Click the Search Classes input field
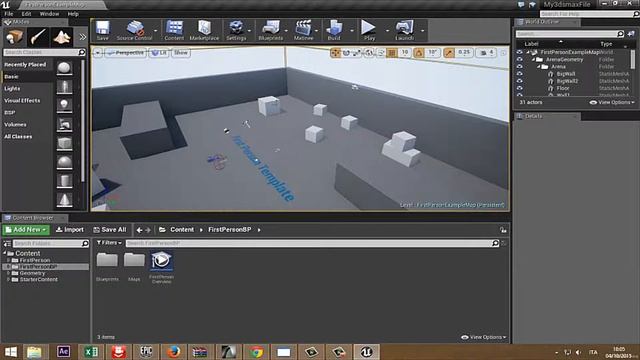This screenshot has height=360, width=640. pyautogui.click(x=44, y=52)
